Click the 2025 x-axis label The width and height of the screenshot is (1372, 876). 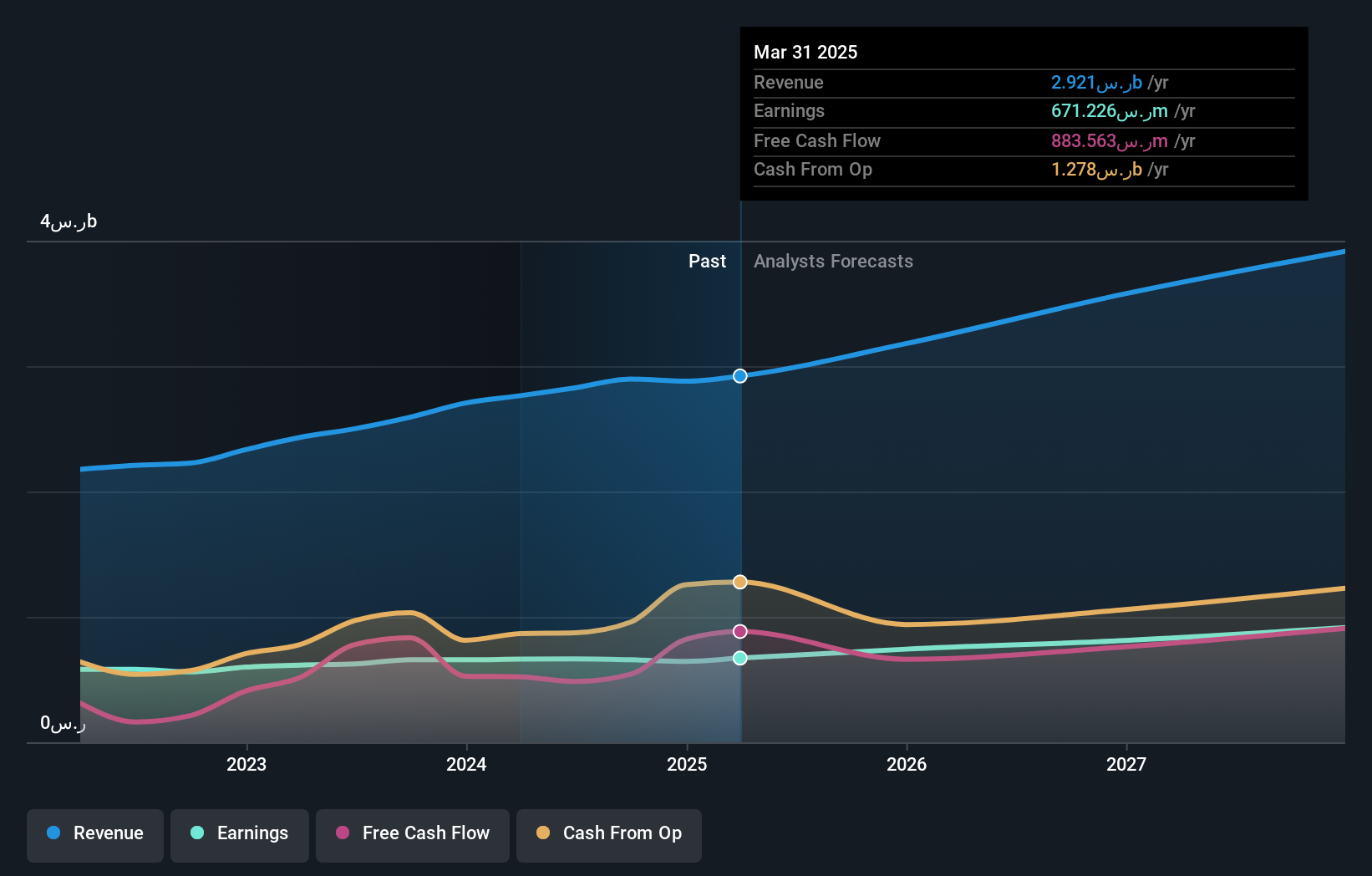(x=687, y=764)
